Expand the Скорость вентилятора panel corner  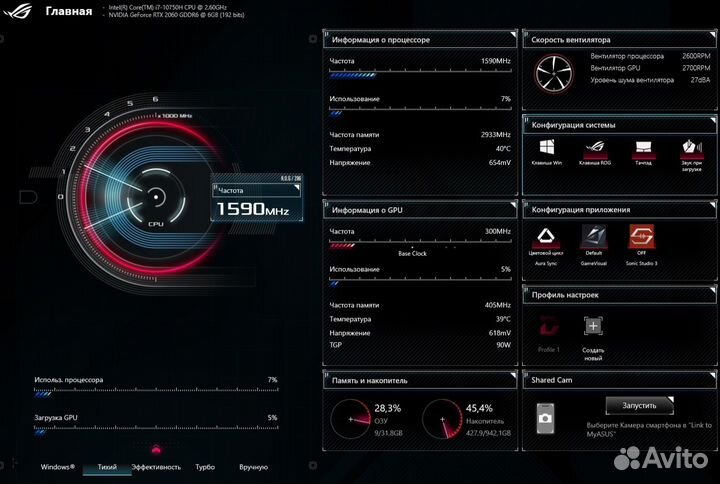click(x=712, y=34)
